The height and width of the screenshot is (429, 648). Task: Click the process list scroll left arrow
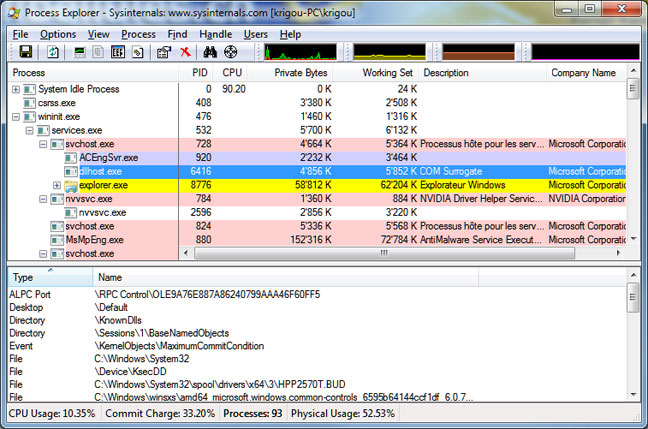(x=186, y=253)
